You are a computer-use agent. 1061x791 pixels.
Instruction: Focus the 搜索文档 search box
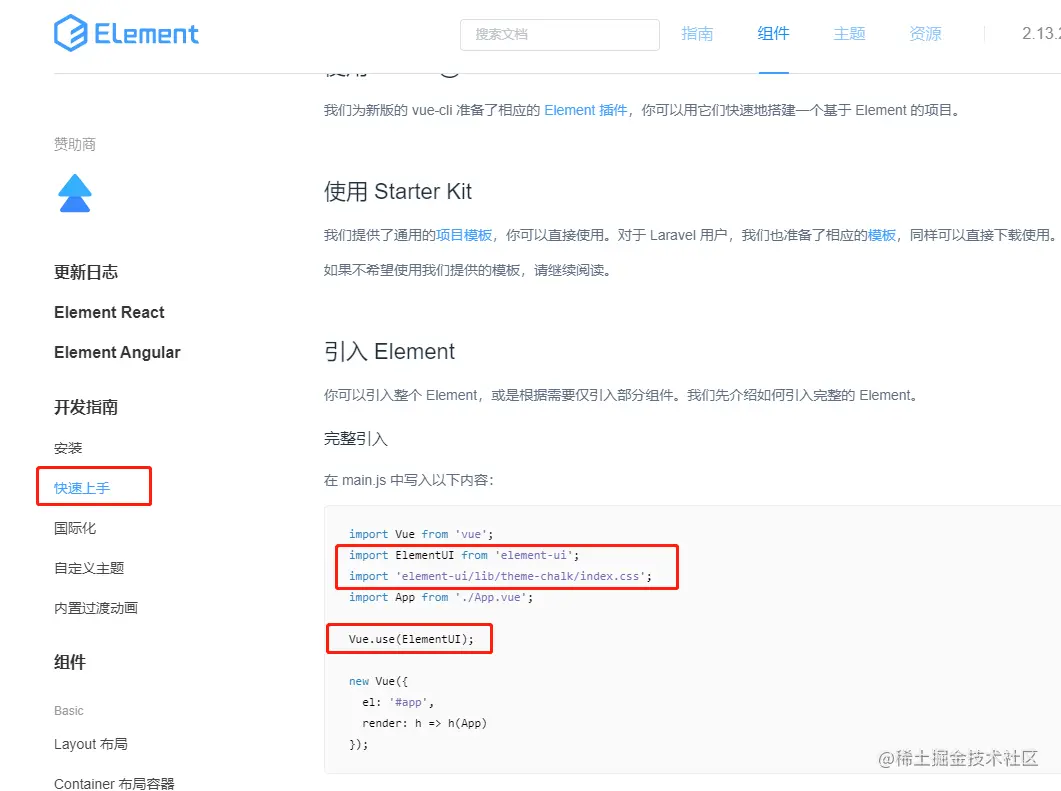coord(560,35)
